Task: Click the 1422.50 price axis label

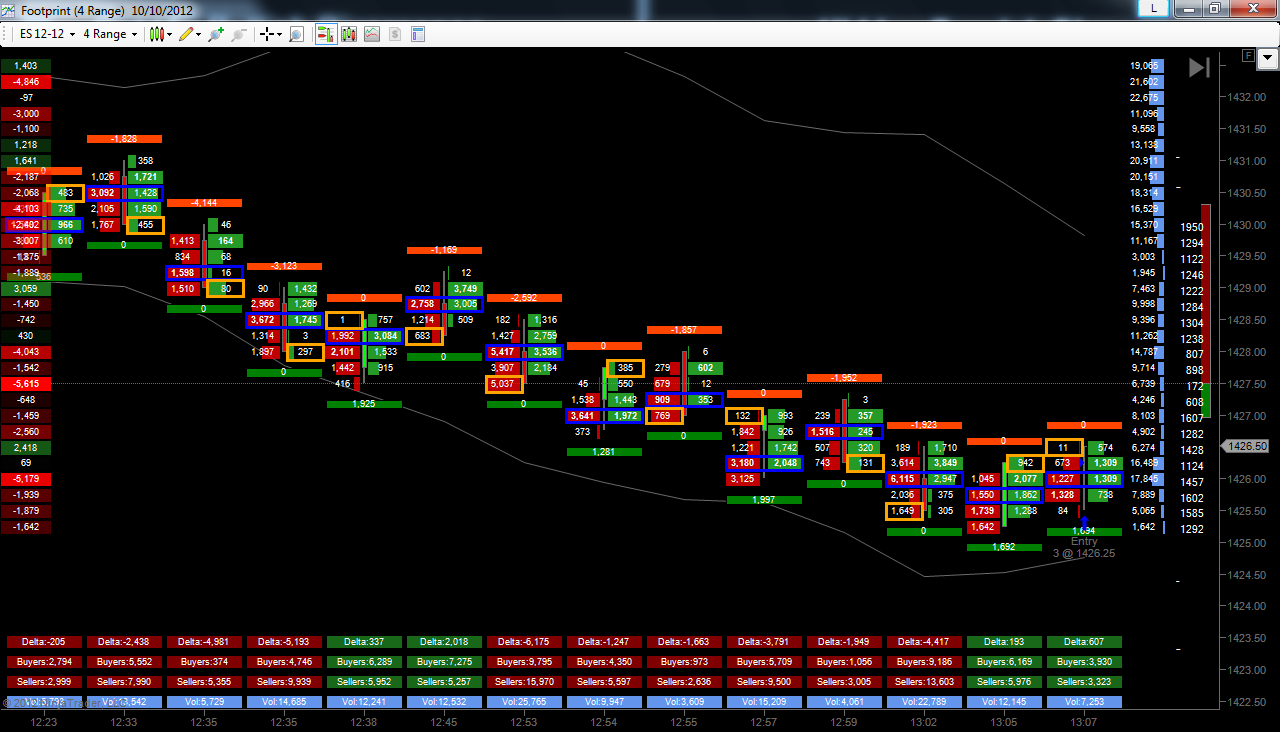Action: click(x=1246, y=702)
